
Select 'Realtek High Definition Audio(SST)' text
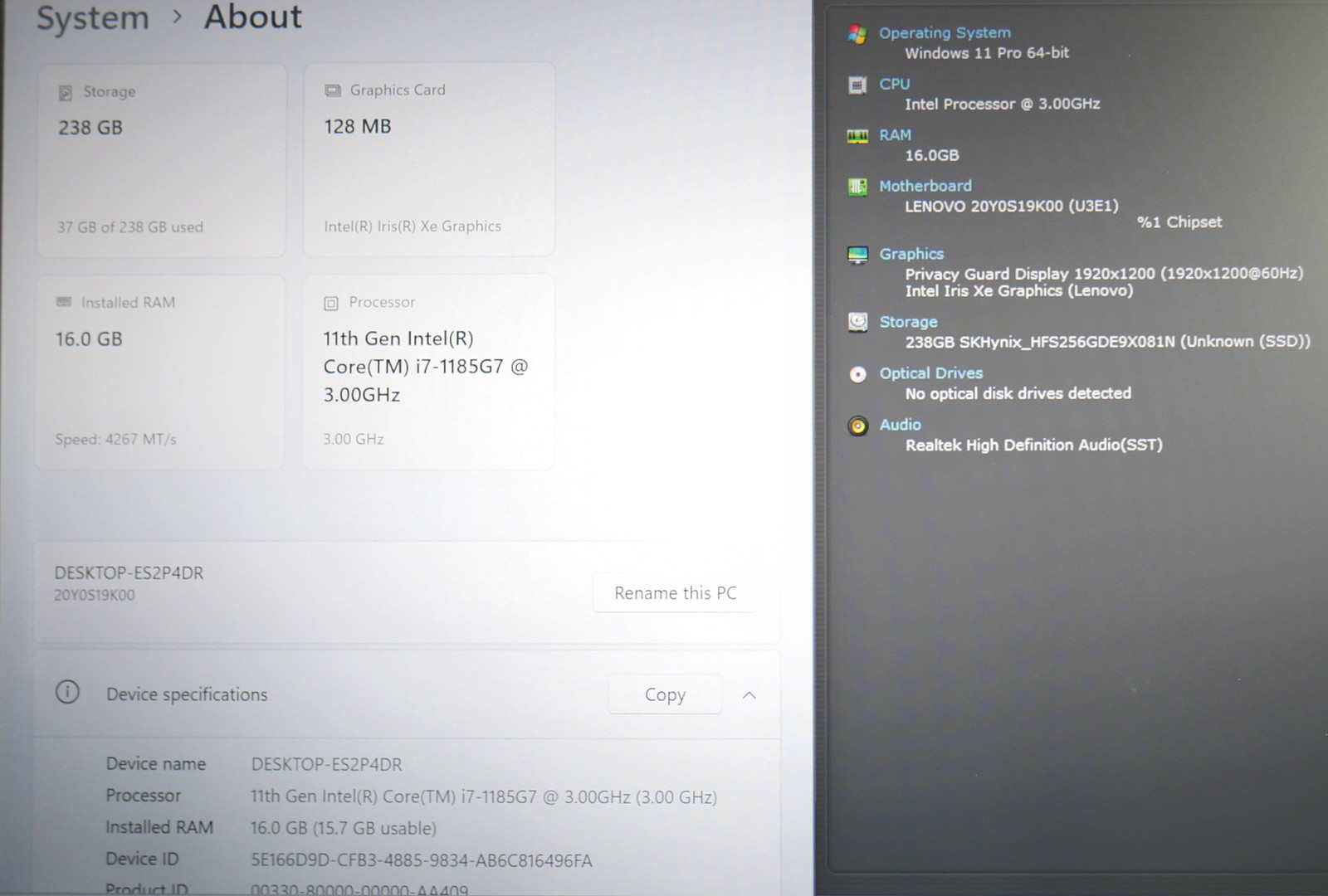click(x=1034, y=445)
